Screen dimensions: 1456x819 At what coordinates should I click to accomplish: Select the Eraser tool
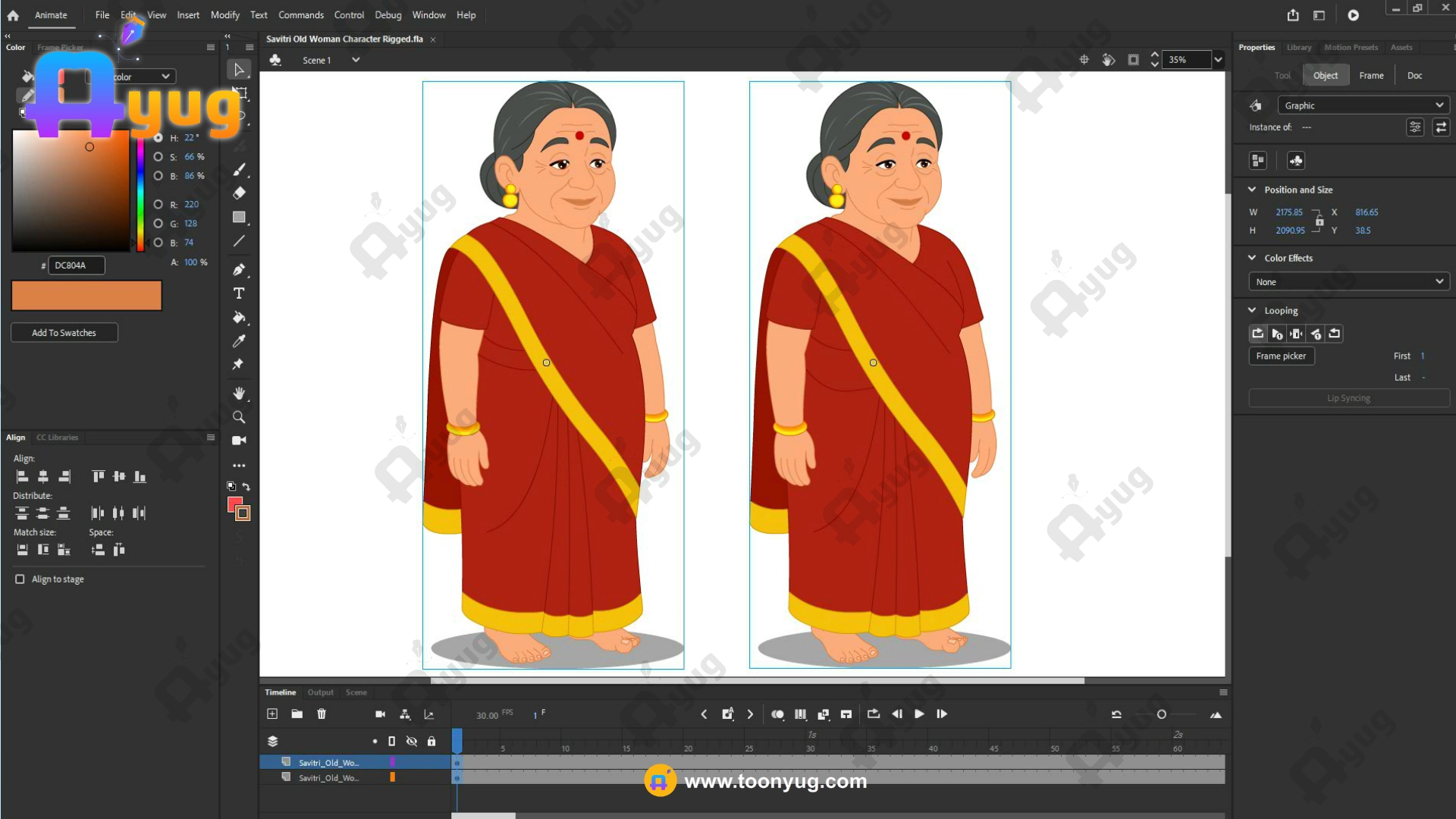[x=239, y=193]
